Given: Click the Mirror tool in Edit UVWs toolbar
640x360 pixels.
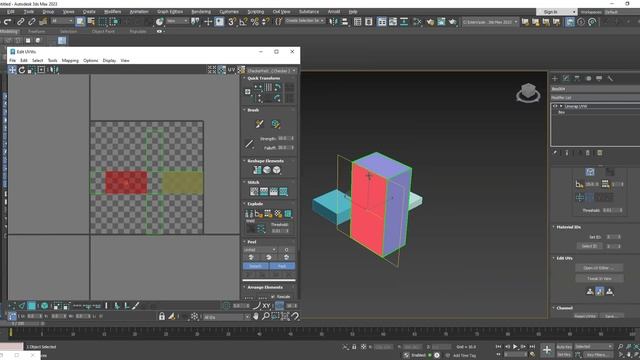Looking at the screenshot, I should click(x=53, y=70).
